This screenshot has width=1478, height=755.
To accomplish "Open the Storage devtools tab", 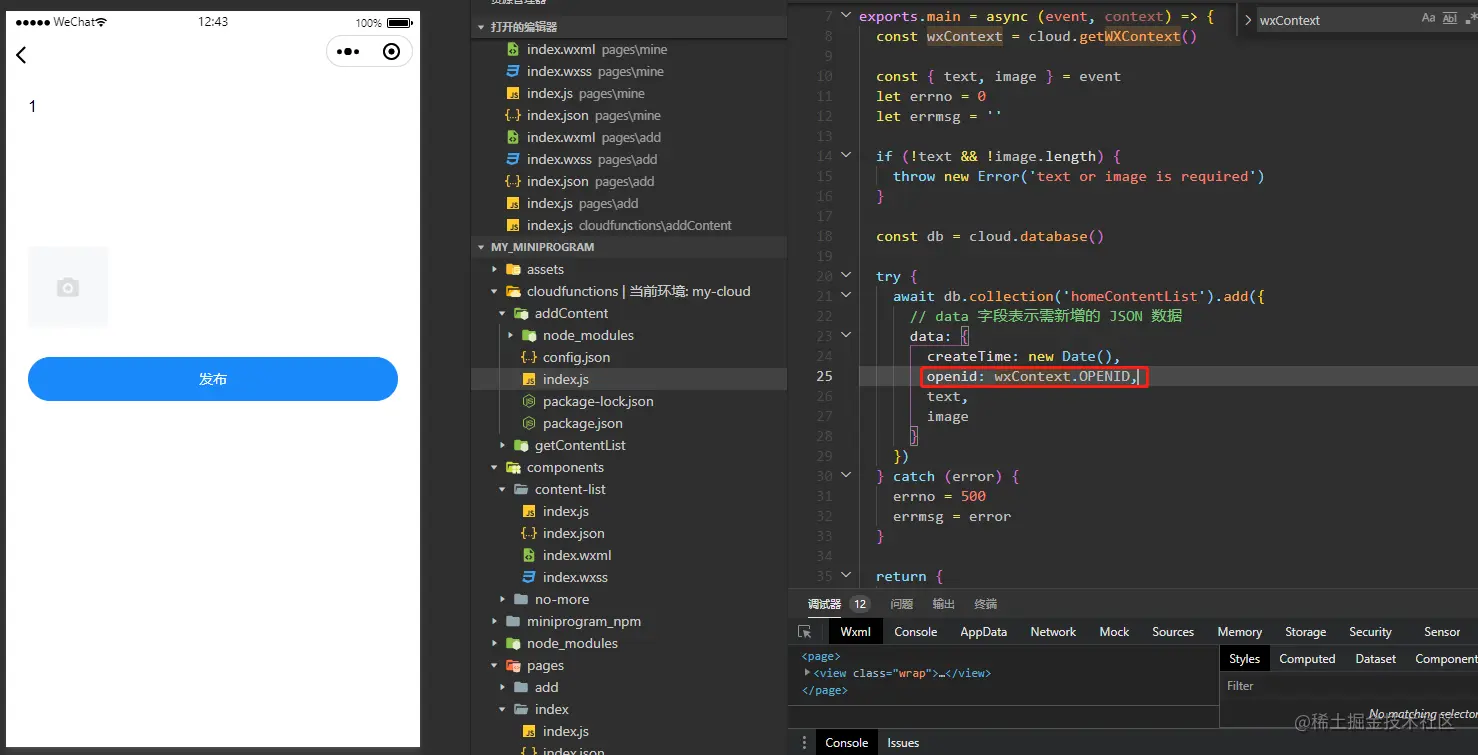I will click(1306, 632).
